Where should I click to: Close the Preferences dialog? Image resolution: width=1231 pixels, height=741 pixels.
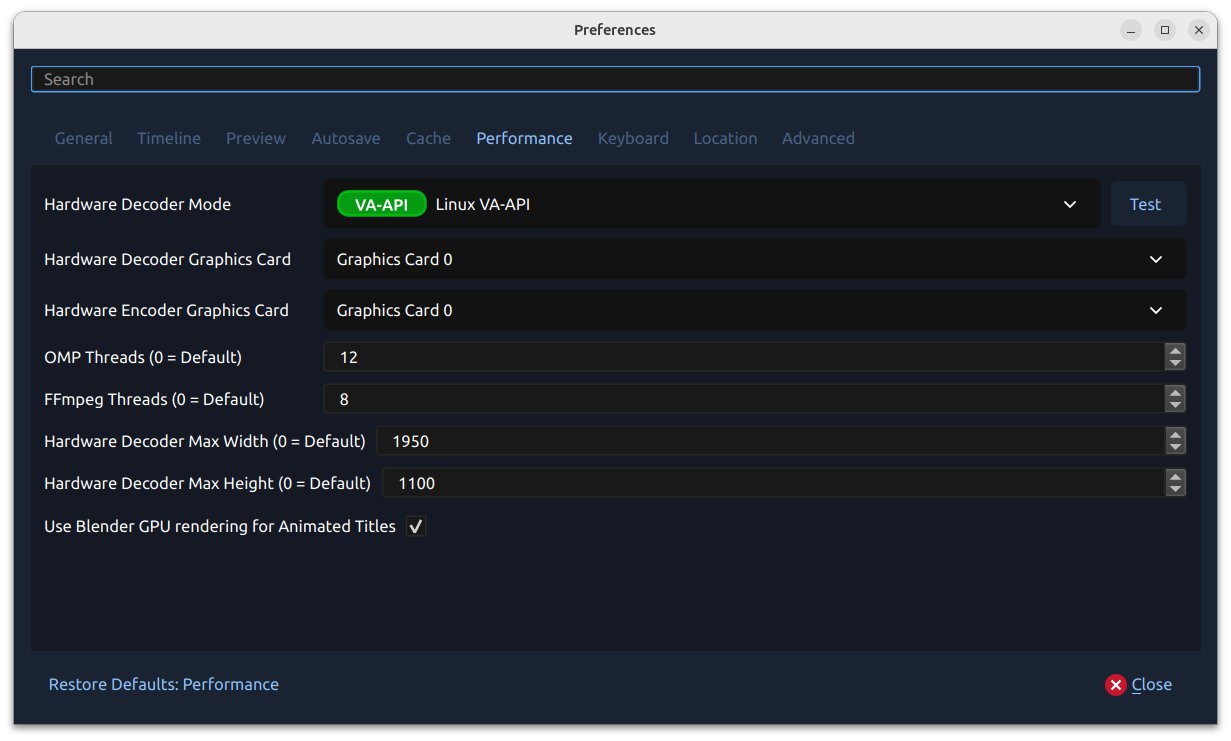(1152, 684)
